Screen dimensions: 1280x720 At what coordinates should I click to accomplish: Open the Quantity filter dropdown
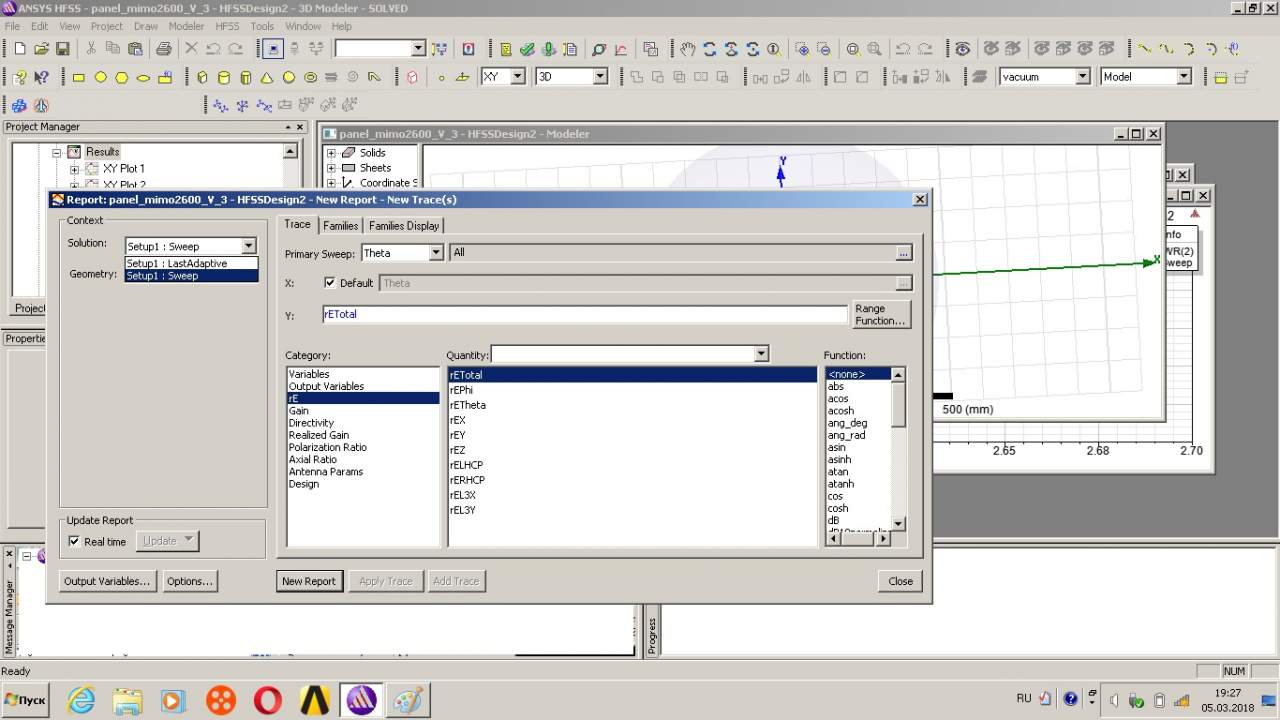(761, 354)
